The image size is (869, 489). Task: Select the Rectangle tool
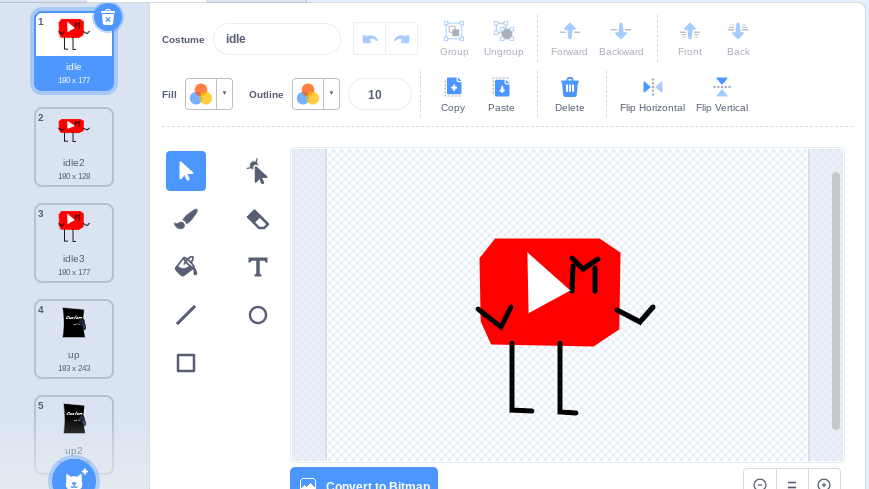186,363
